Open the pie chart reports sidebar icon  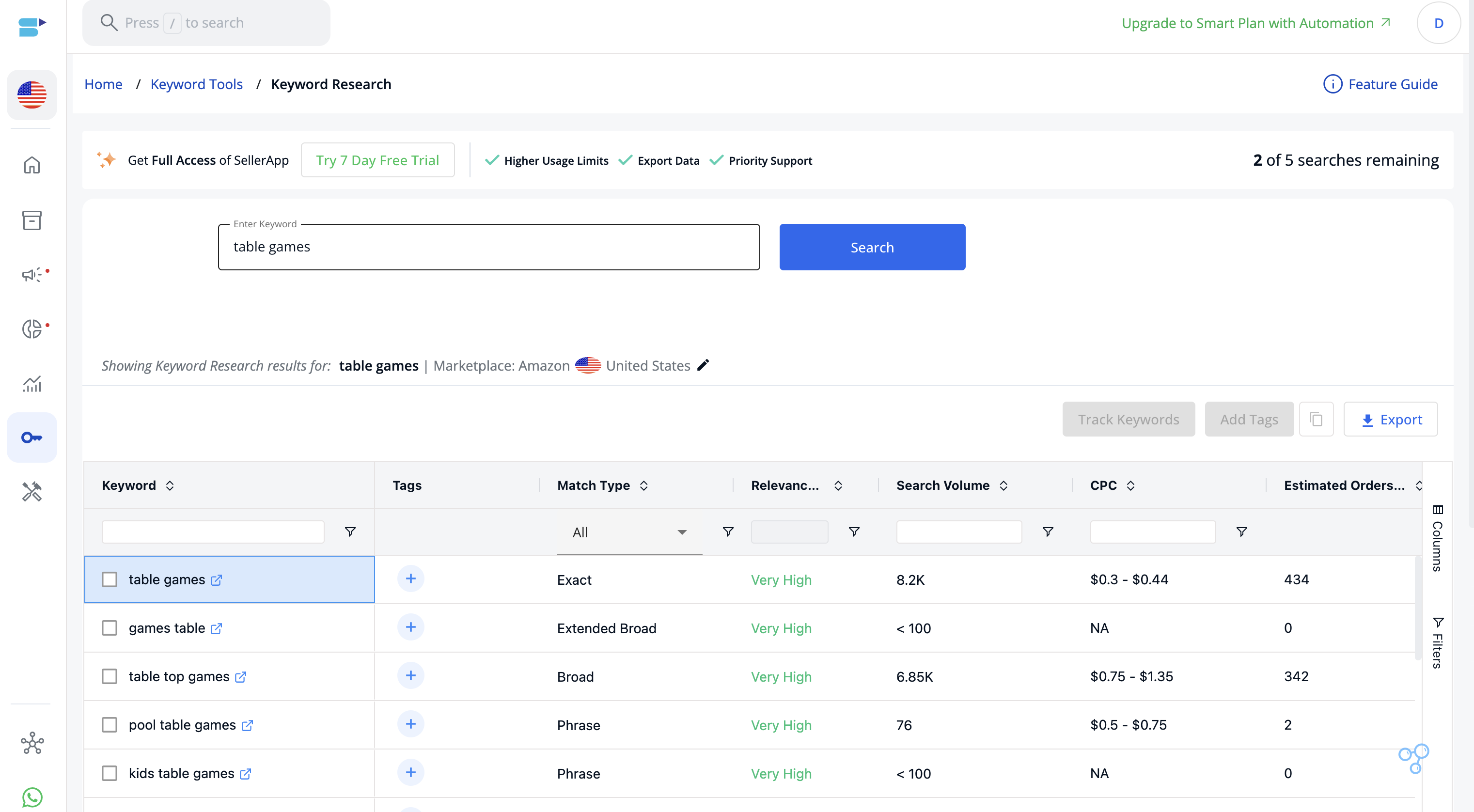(x=32, y=328)
